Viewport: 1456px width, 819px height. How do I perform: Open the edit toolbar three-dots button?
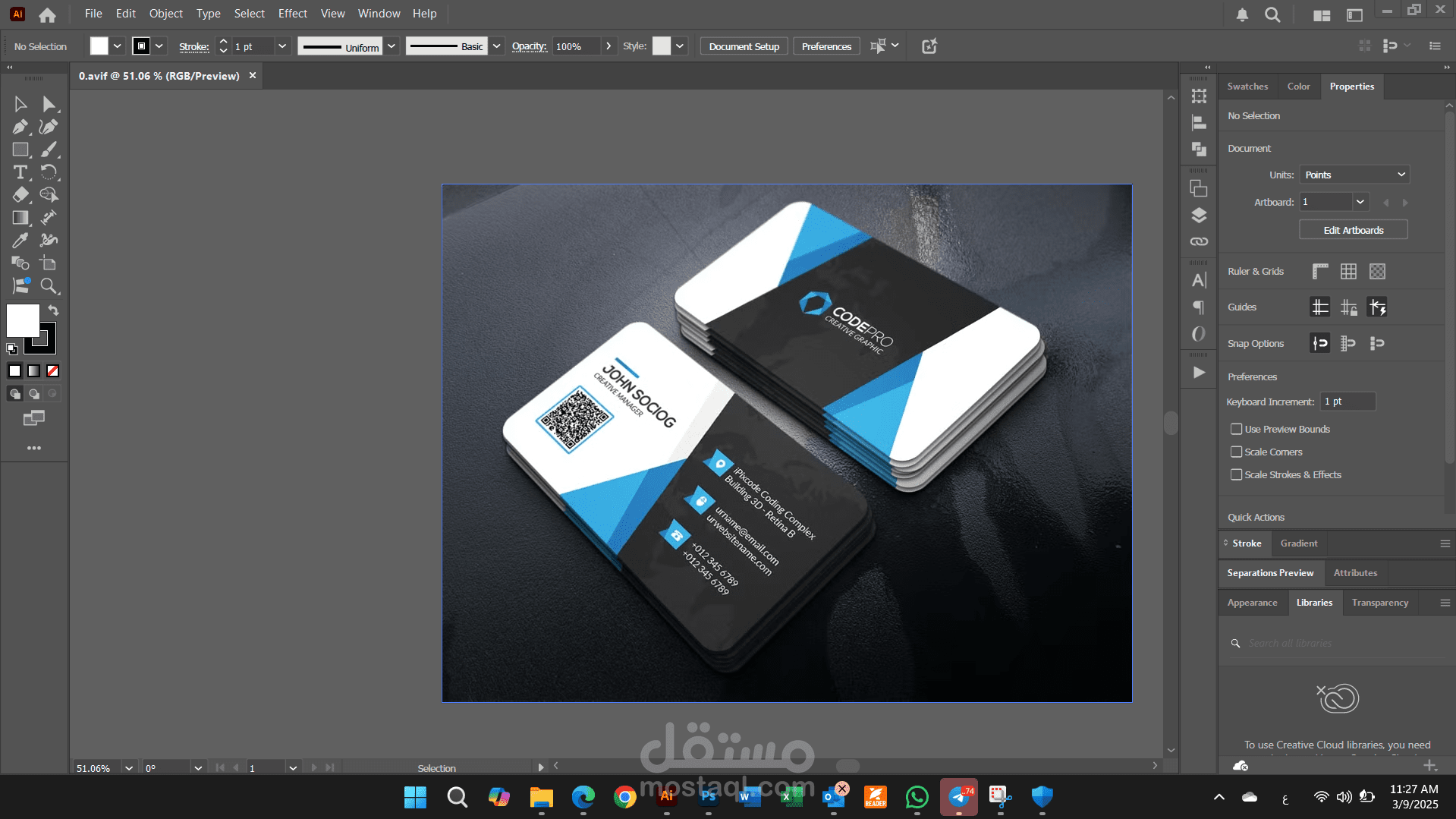tap(34, 449)
